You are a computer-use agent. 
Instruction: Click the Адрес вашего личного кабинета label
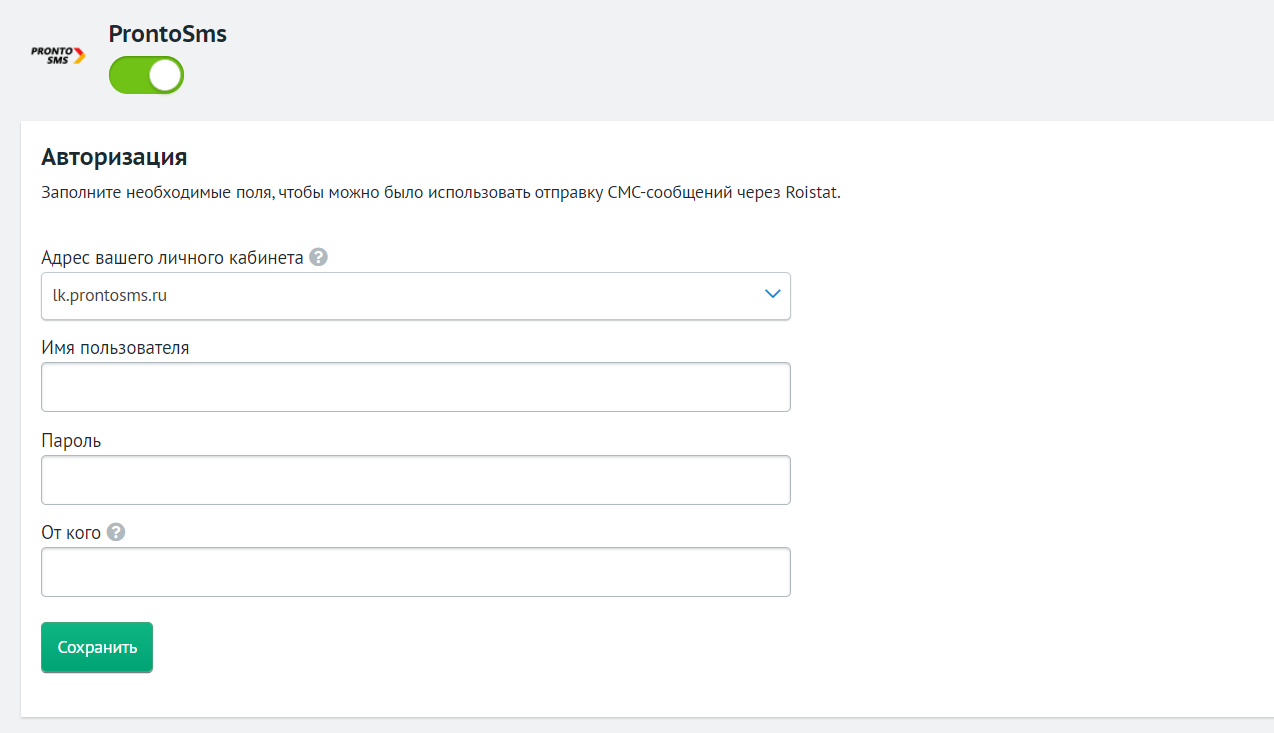(172, 257)
